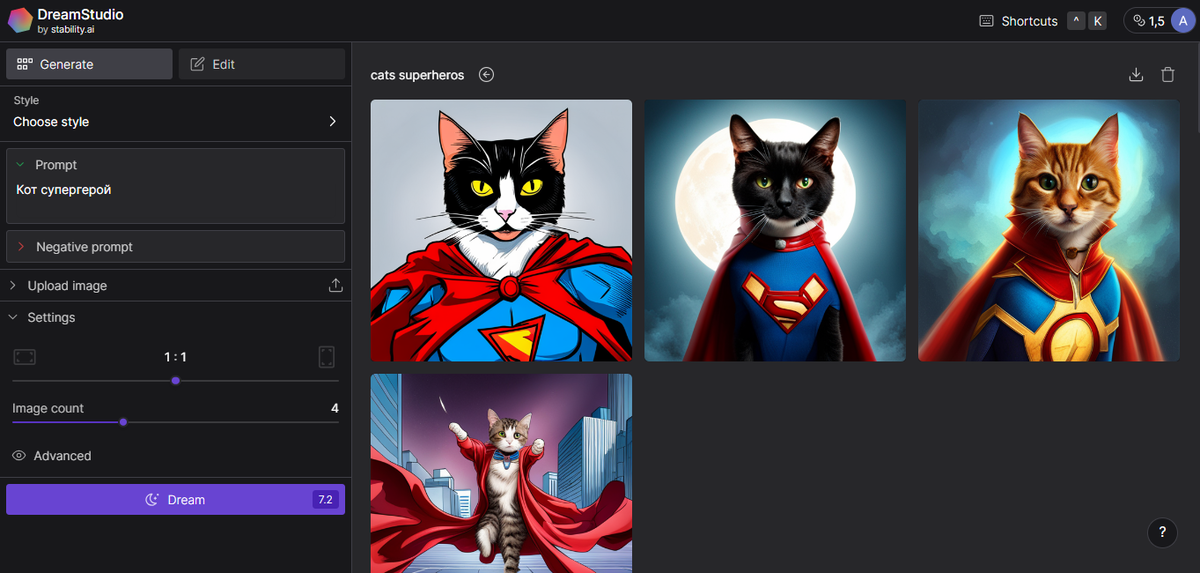The width and height of the screenshot is (1200, 573).
Task: Open the Shortcuts keyboard icon
Action: [986, 21]
